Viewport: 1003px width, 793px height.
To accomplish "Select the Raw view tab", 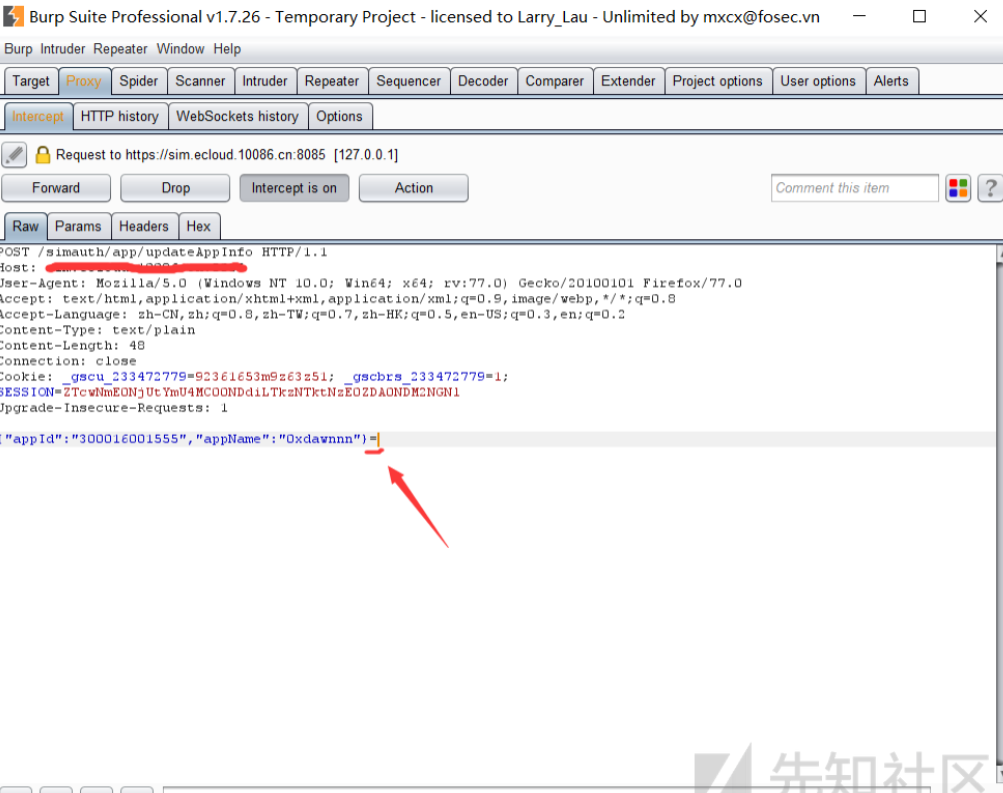I will (x=26, y=226).
